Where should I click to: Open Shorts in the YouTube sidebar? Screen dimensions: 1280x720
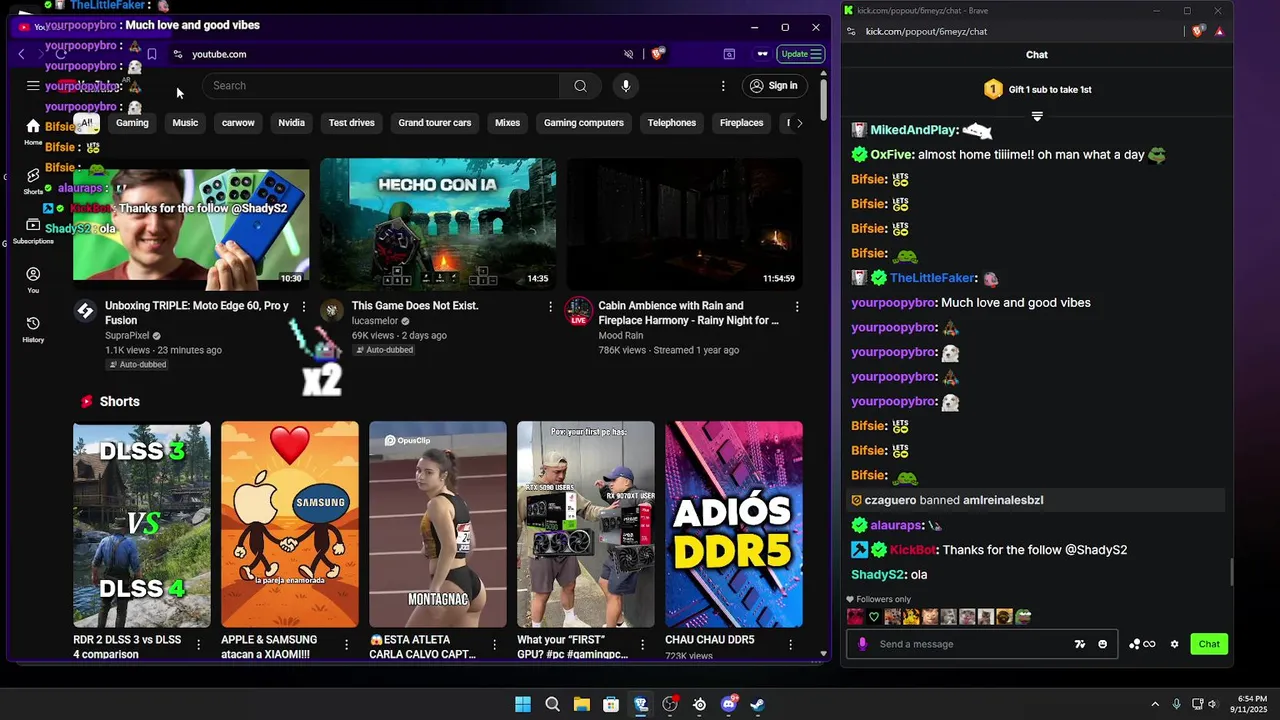tap(33, 181)
